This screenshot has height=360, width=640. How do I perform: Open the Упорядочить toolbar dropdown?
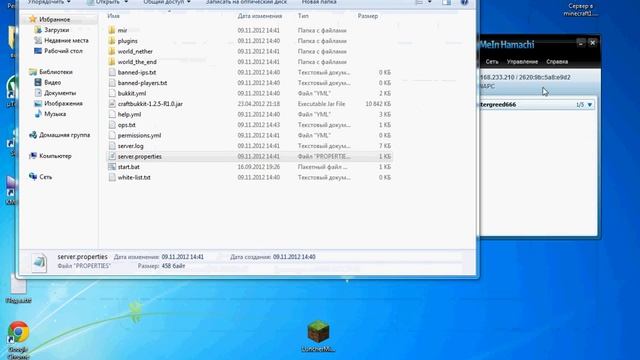[49, 2]
